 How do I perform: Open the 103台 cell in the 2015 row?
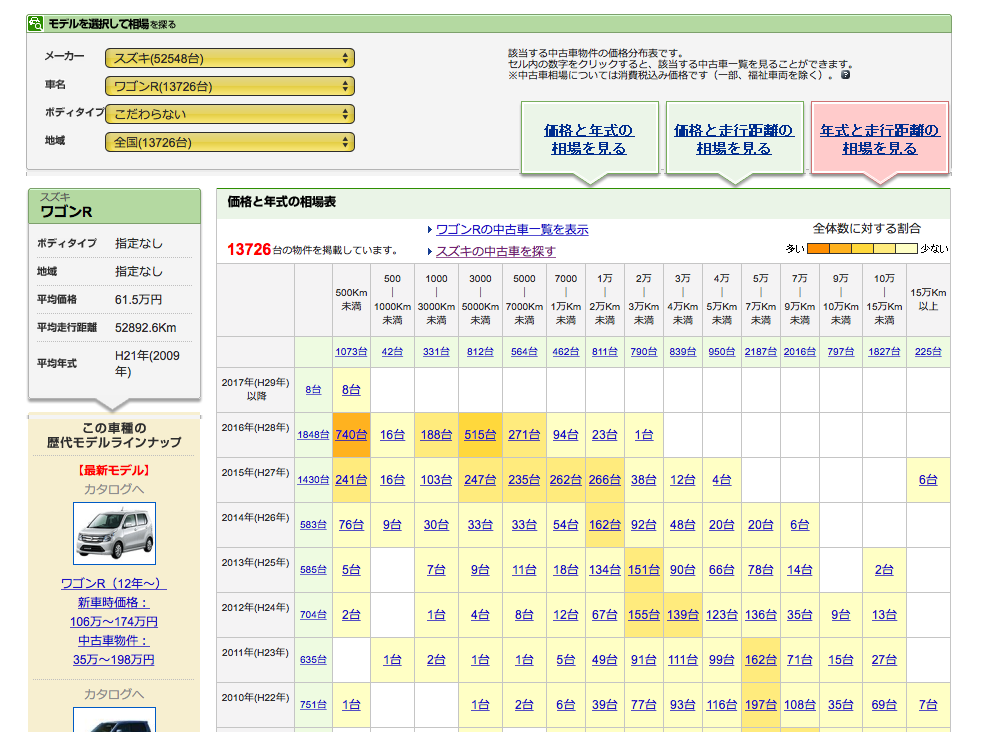(x=436, y=480)
